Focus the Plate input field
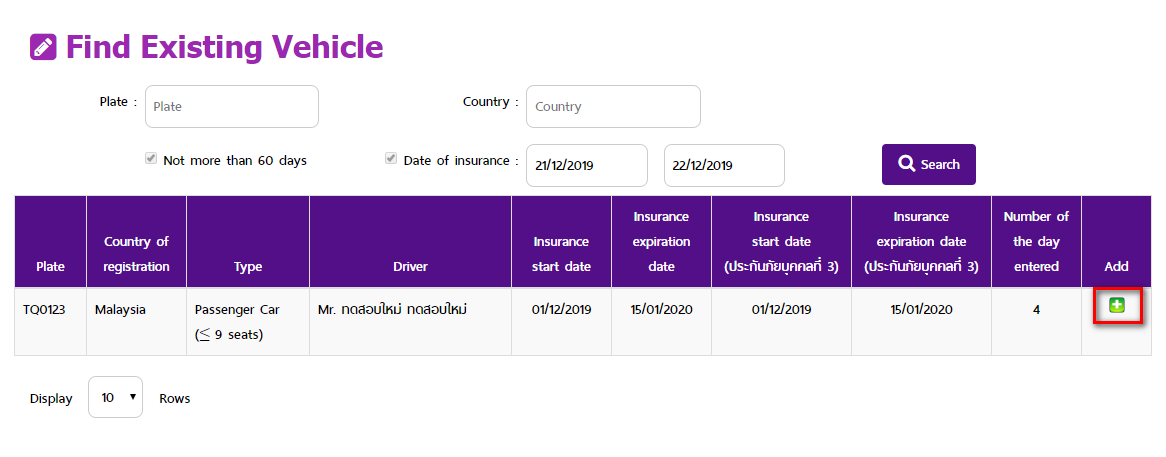Viewport: 1166px width, 457px height. pyautogui.click(x=232, y=106)
